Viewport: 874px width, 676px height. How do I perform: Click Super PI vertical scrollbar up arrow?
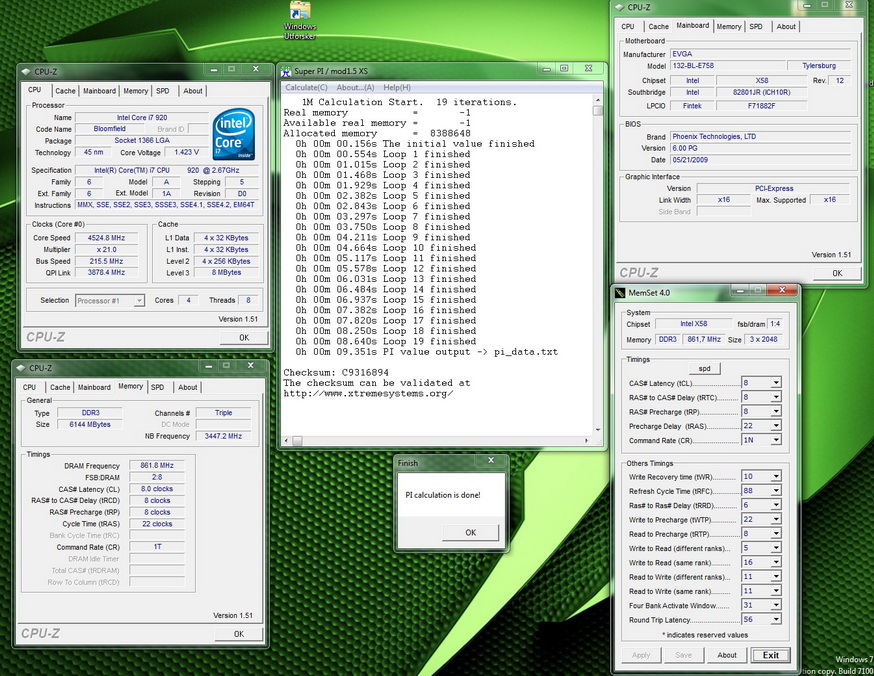point(598,100)
